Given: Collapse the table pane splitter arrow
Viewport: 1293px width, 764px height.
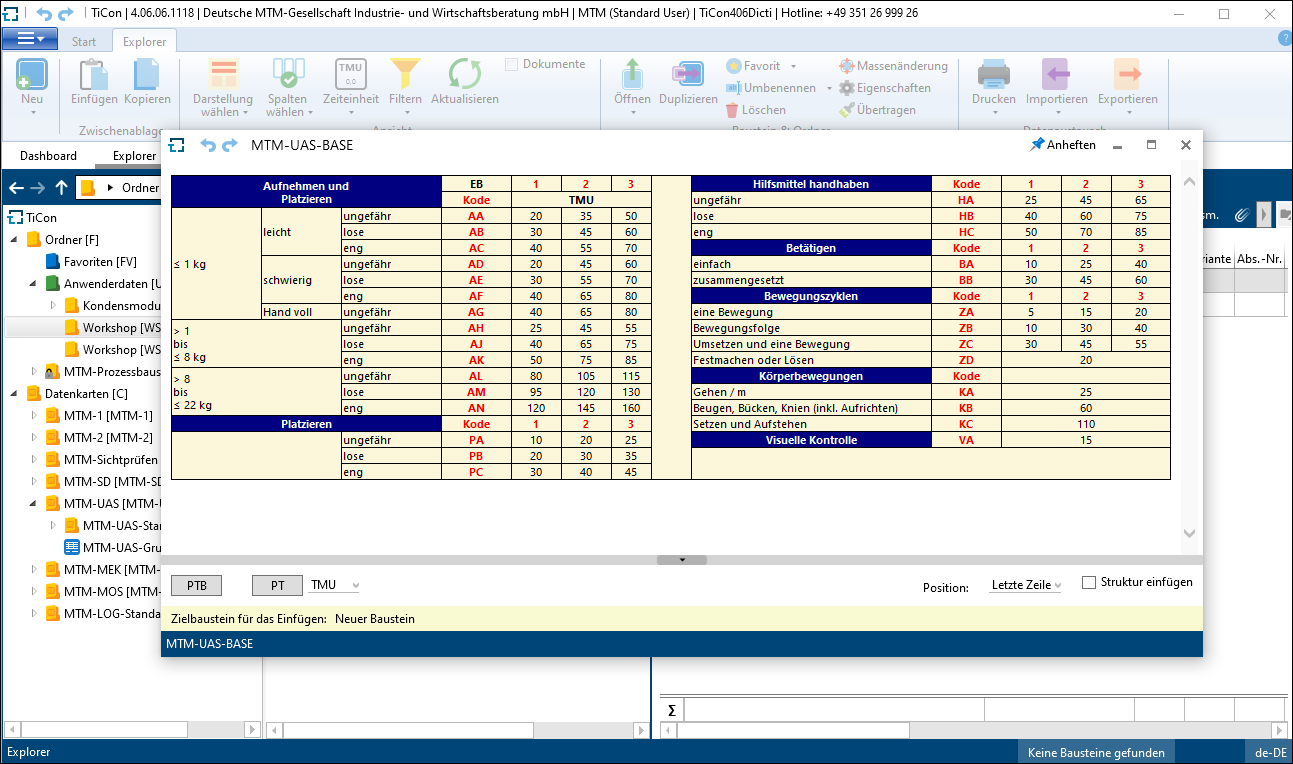Looking at the screenshot, I should click(682, 560).
